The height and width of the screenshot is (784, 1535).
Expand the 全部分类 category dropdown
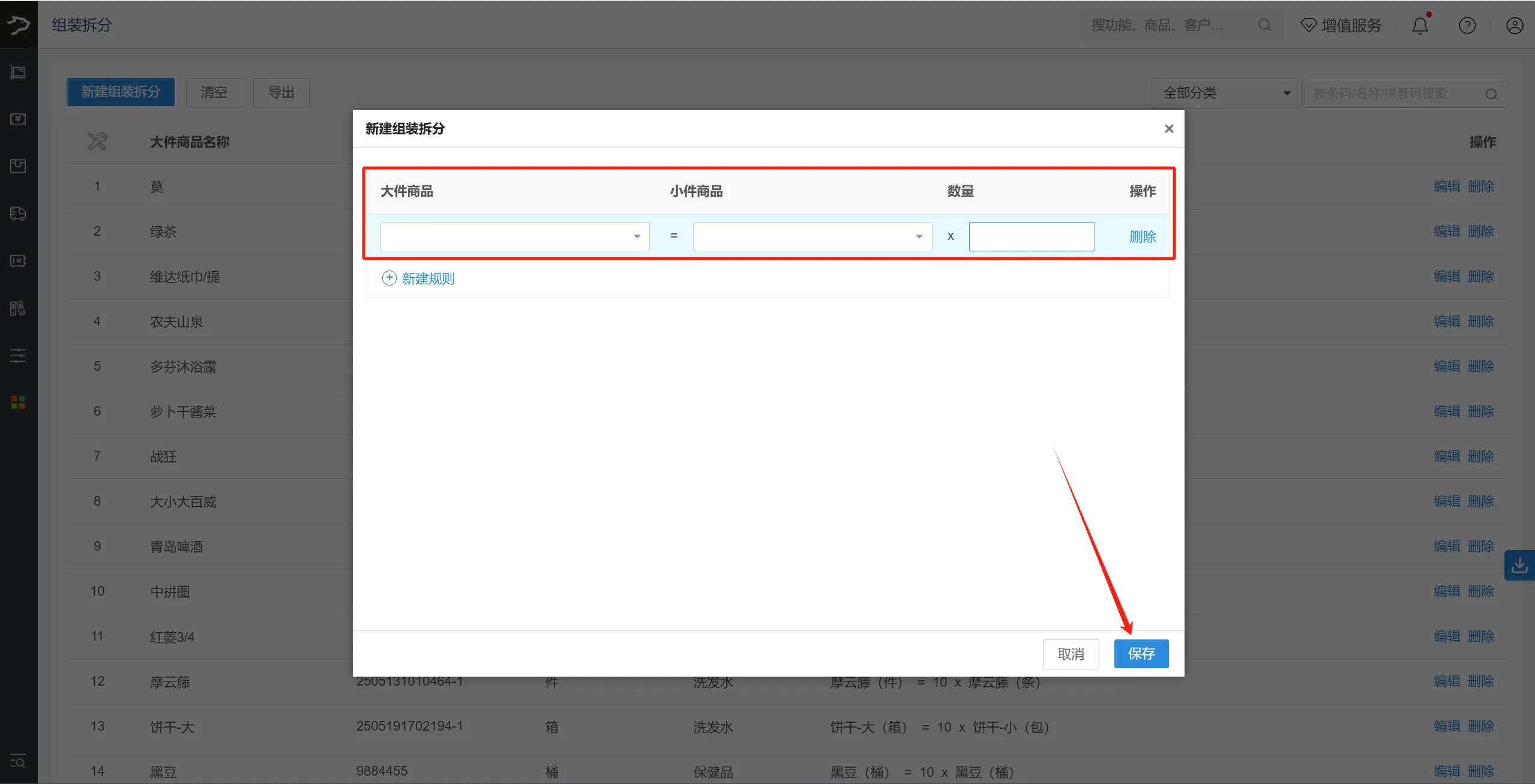tap(1224, 92)
